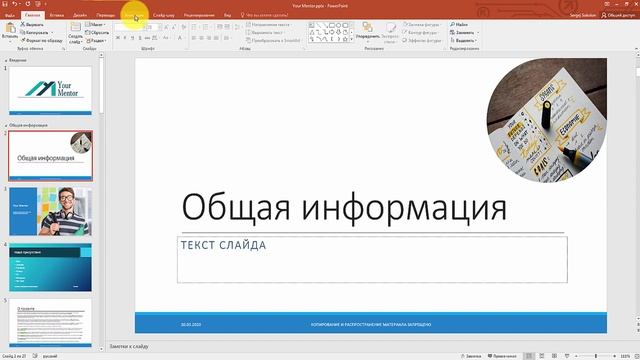Toggle text shadow (S) formatting
640x360 pixels.
pyautogui.click(x=140, y=38)
